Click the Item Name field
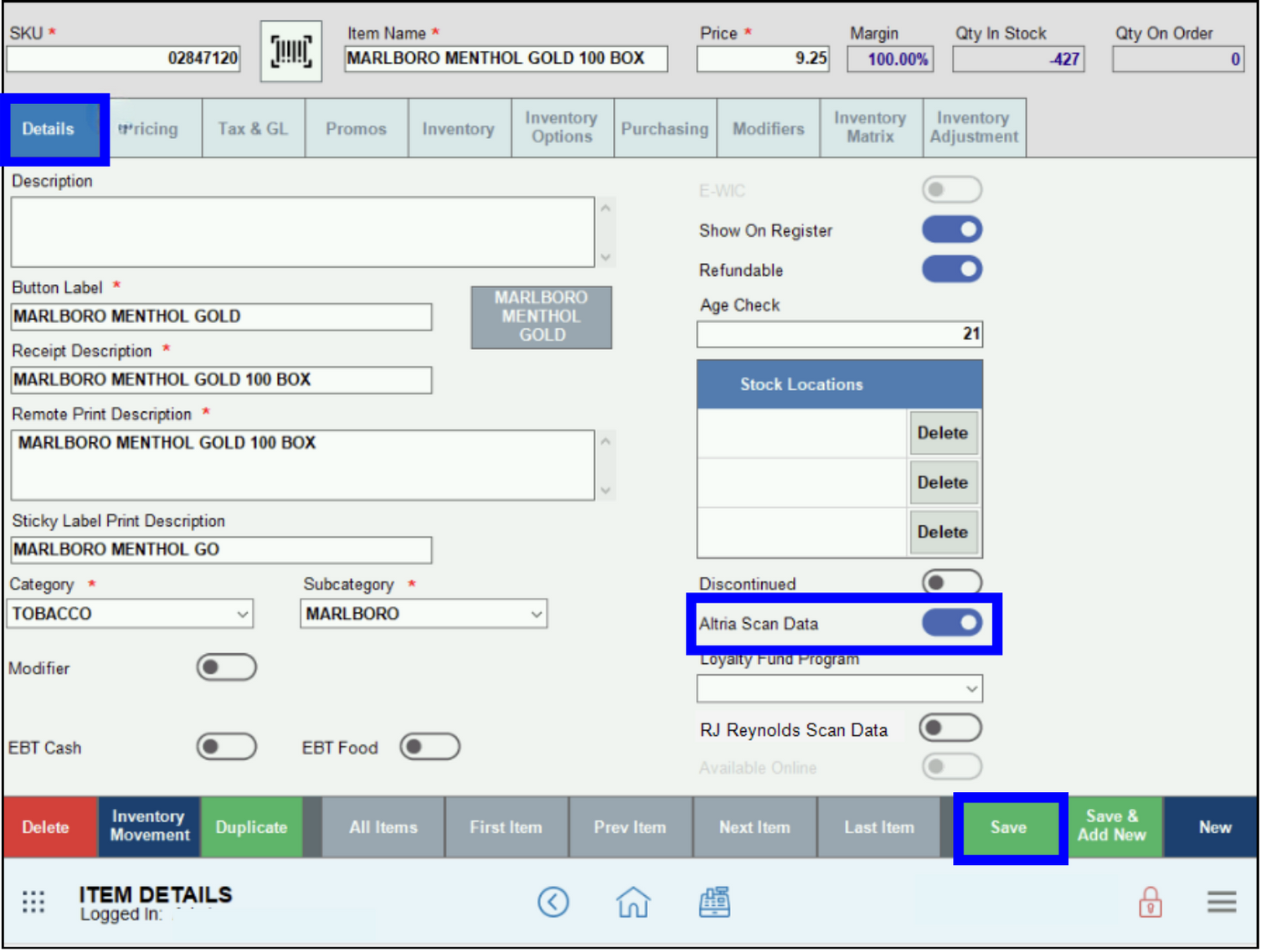1261x952 pixels. [506, 59]
